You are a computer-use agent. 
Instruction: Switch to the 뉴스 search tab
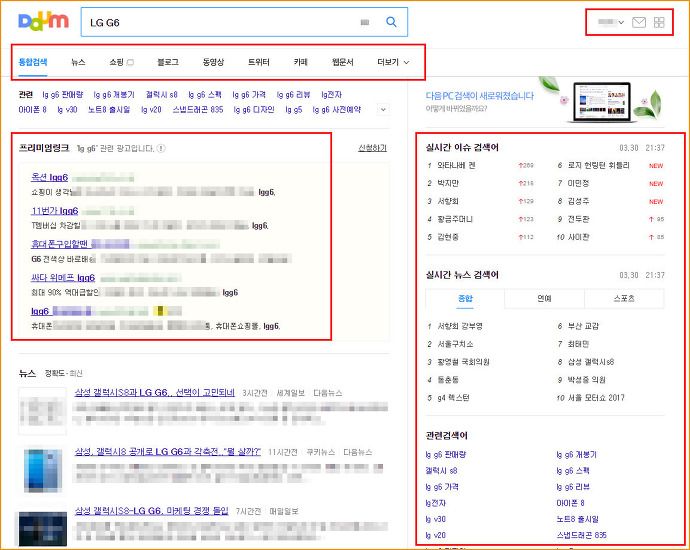pos(78,62)
